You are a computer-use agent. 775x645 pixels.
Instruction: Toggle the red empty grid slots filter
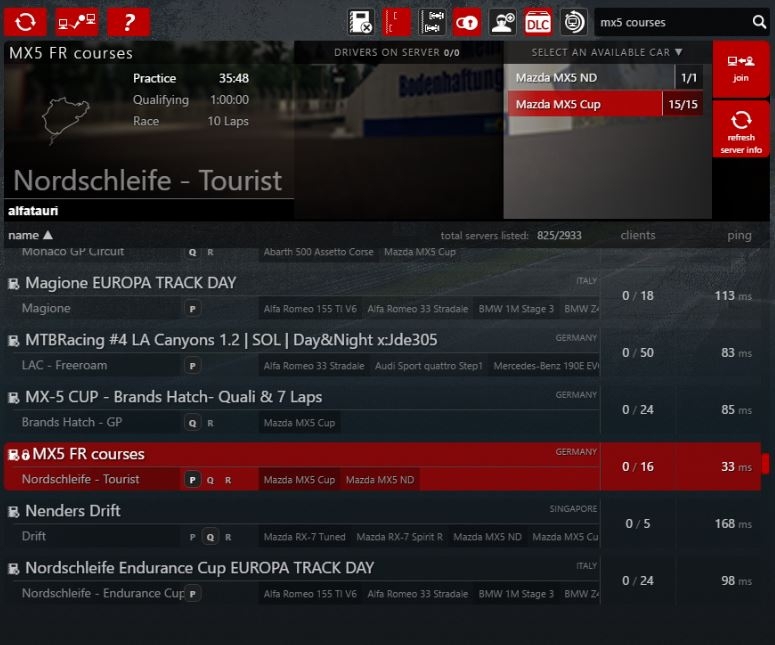[396, 22]
